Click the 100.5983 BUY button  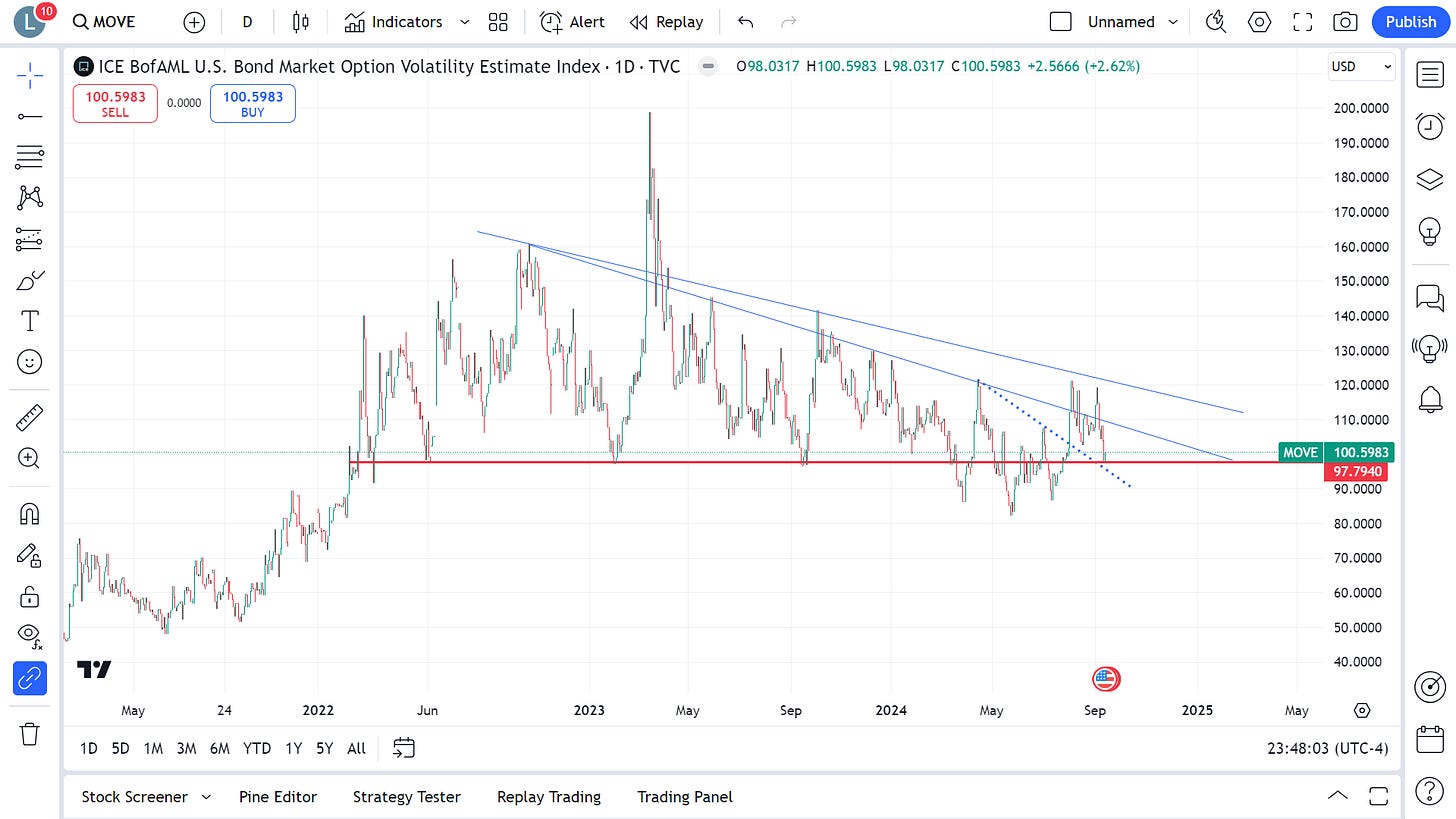tap(253, 104)
